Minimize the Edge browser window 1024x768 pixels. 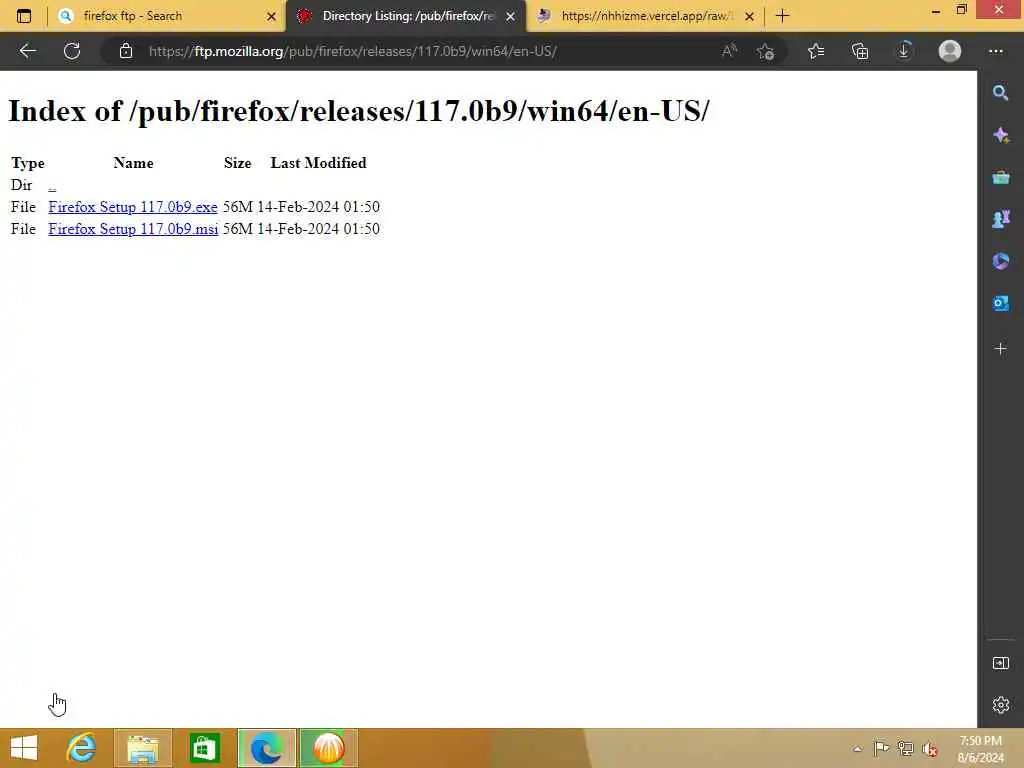pos(936,10)
